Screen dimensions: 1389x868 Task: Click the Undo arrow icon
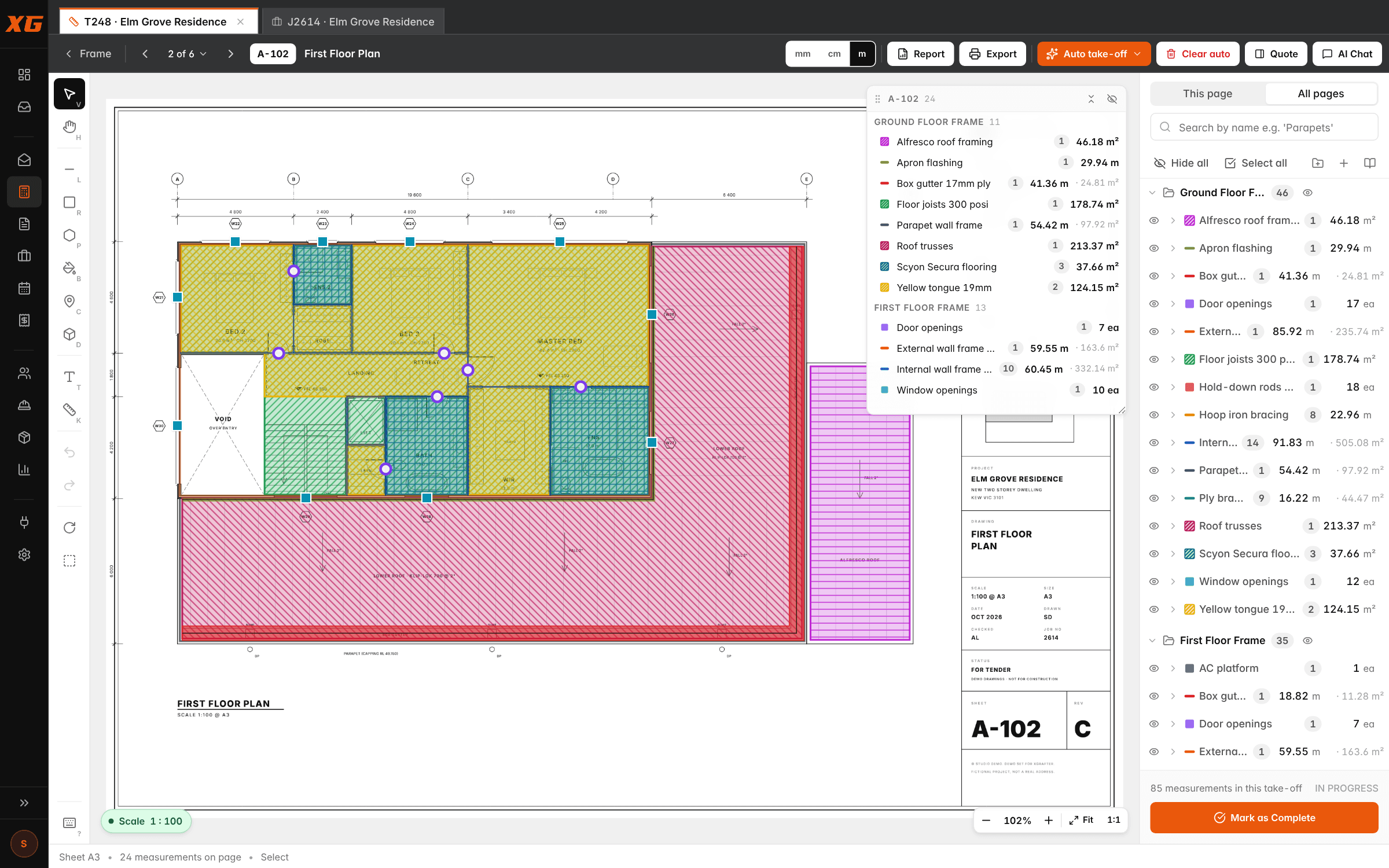pos(69,452)
